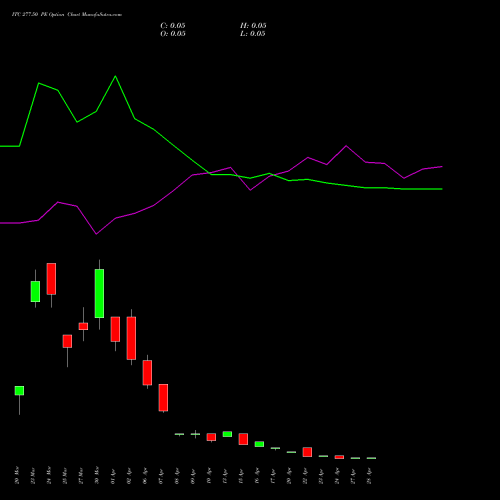Click the 30 Mar date label
The height and width of the screenshot is (500, 500).
97,476
